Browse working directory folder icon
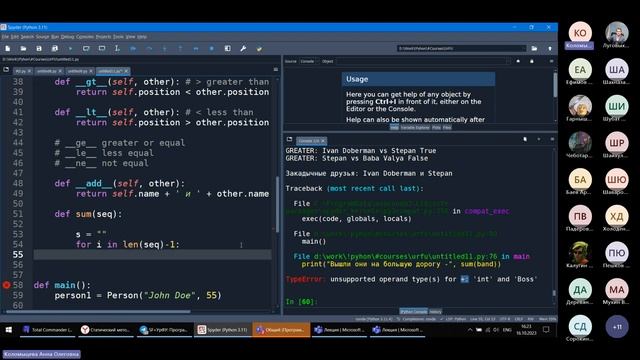 [x=534, y=49]
